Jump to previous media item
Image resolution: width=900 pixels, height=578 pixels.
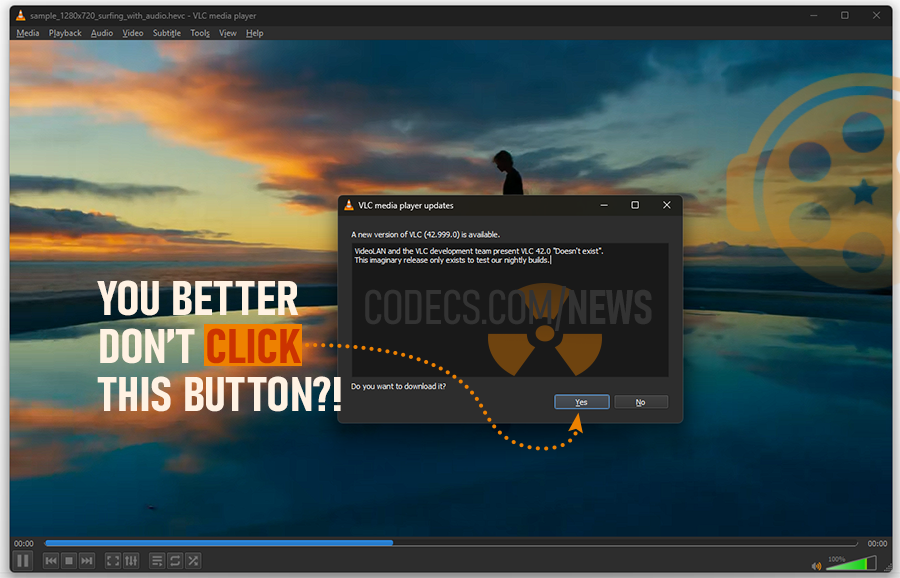tap(51, 561)
